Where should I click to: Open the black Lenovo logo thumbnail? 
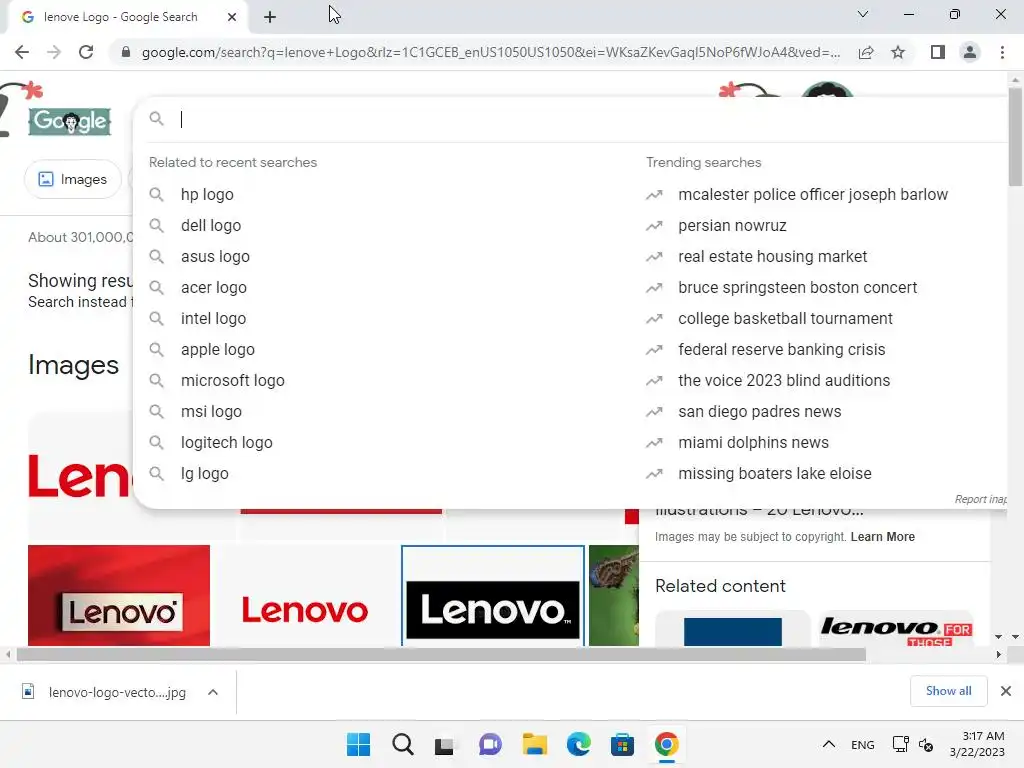(x=493, y=596)
